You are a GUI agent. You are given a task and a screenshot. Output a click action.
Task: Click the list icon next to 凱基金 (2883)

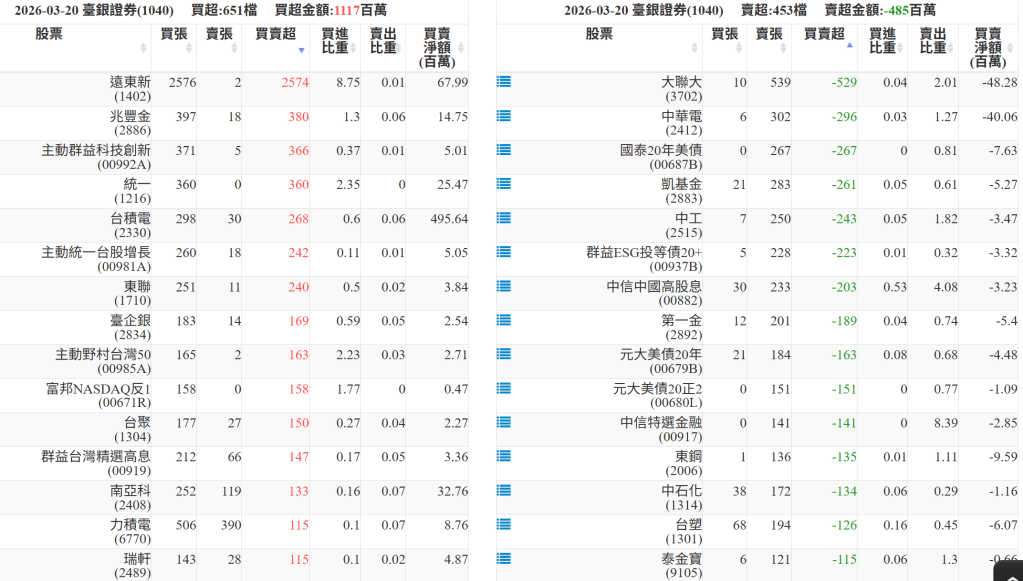pyautogui.click(x=504, y=184)
